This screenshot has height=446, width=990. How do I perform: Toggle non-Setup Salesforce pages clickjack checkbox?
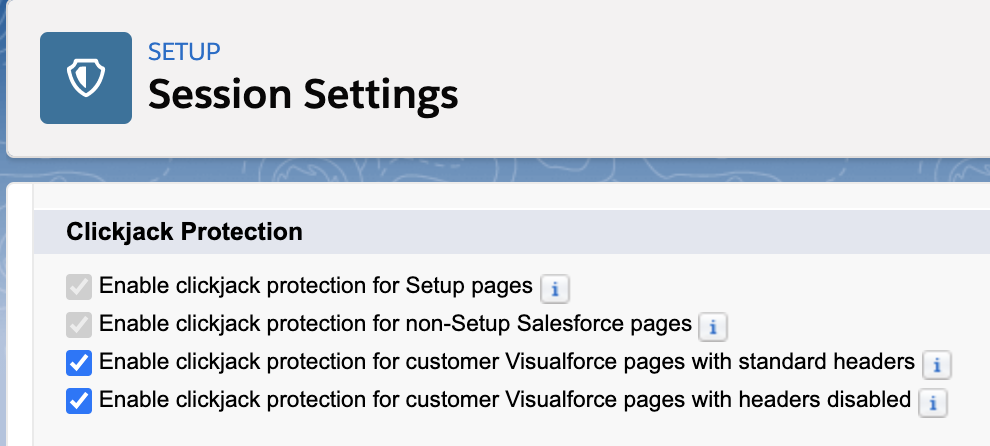(79, 325)
